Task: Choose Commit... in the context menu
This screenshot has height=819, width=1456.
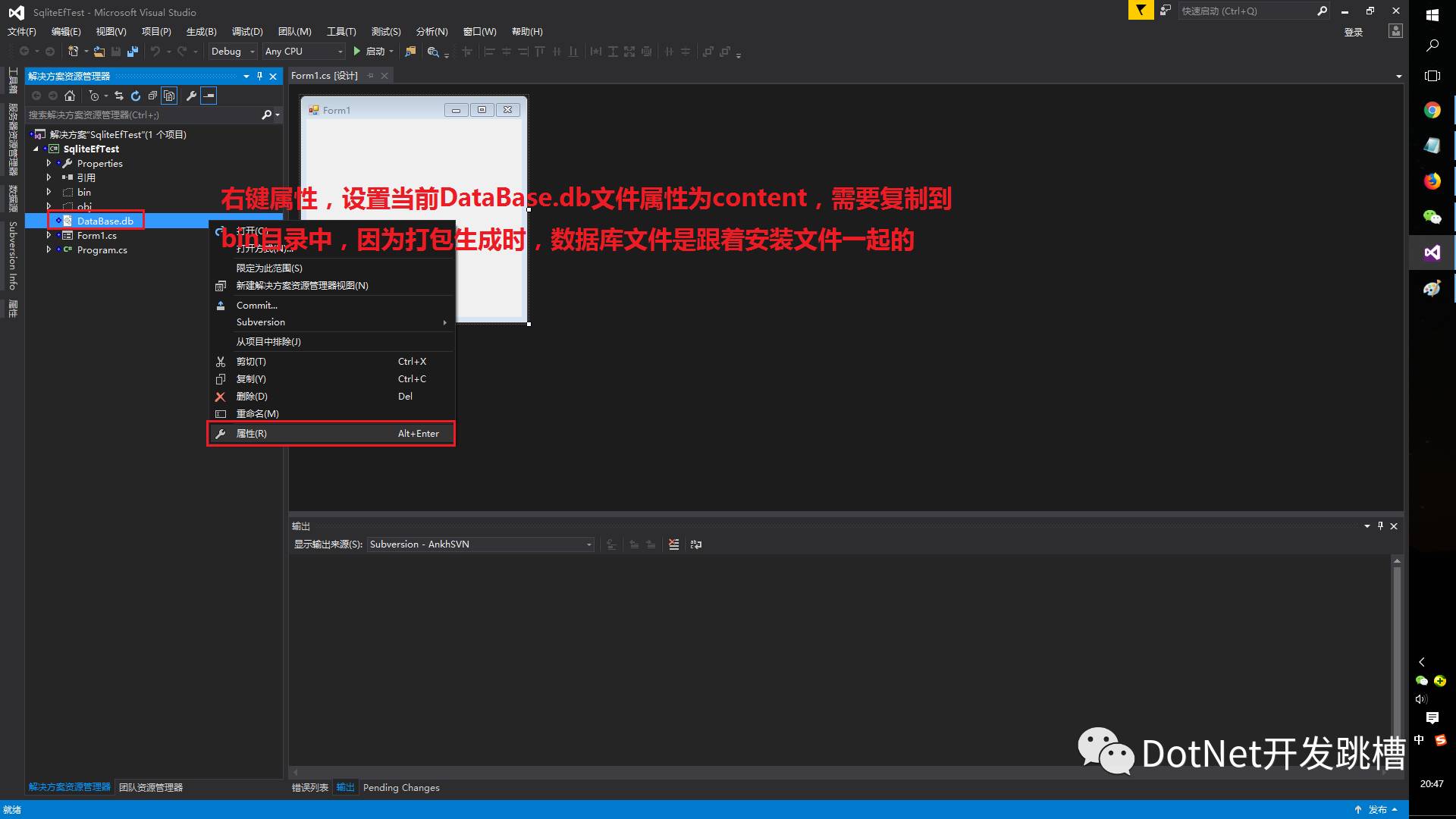Action: point(331,305)
